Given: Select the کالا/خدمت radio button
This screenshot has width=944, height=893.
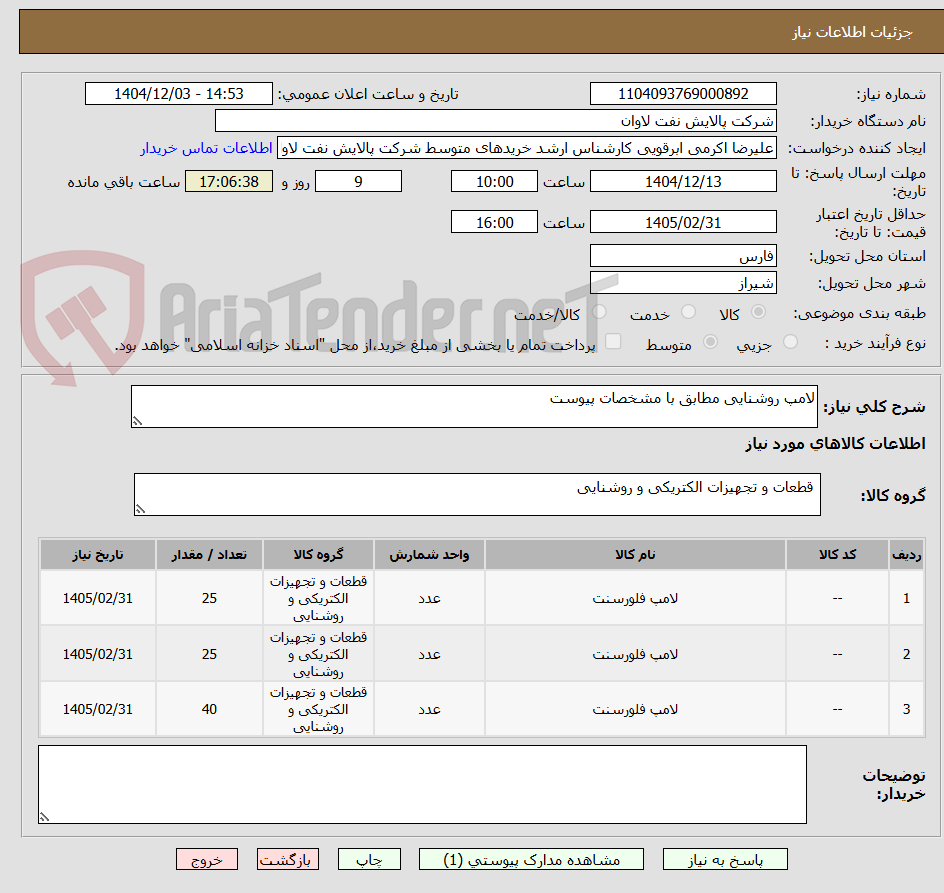Looking at the screenshot, I should pyautogui.click(x=599, y=312).
